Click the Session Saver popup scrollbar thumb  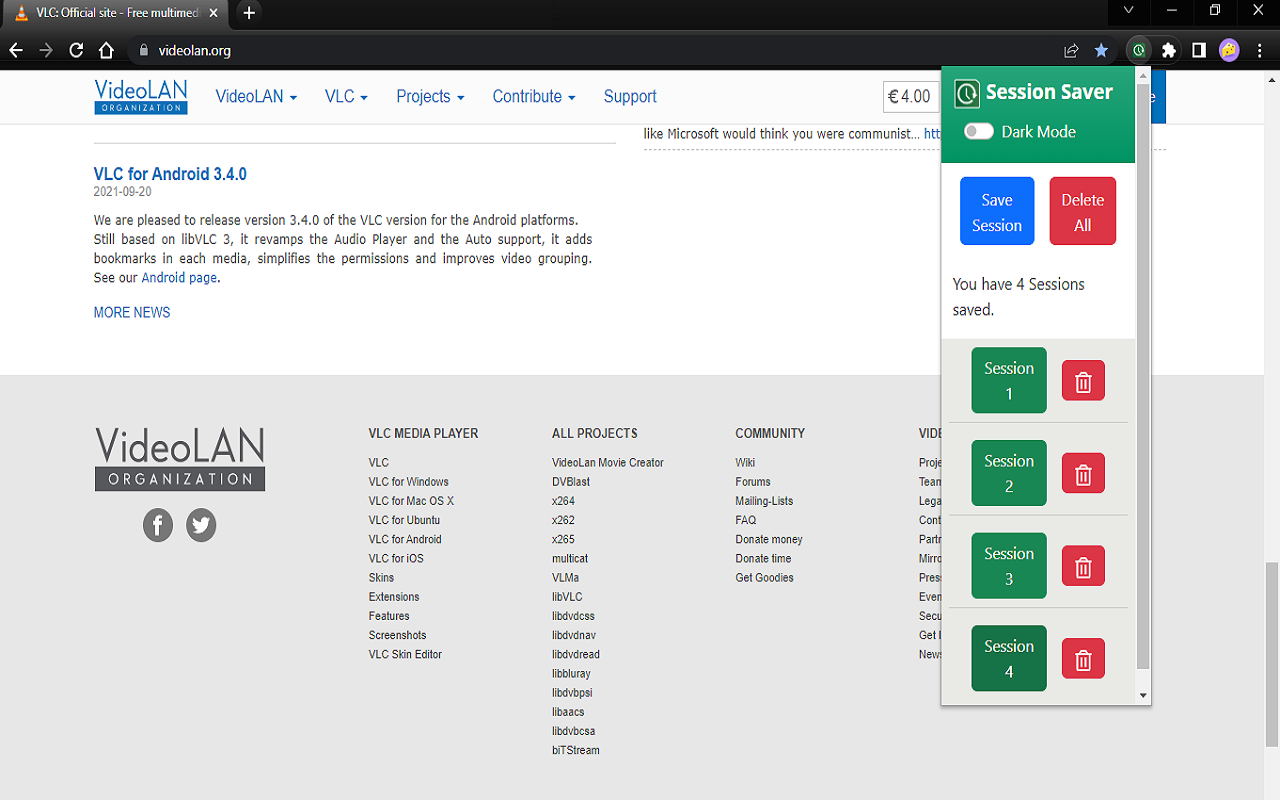pos(1144,375)
